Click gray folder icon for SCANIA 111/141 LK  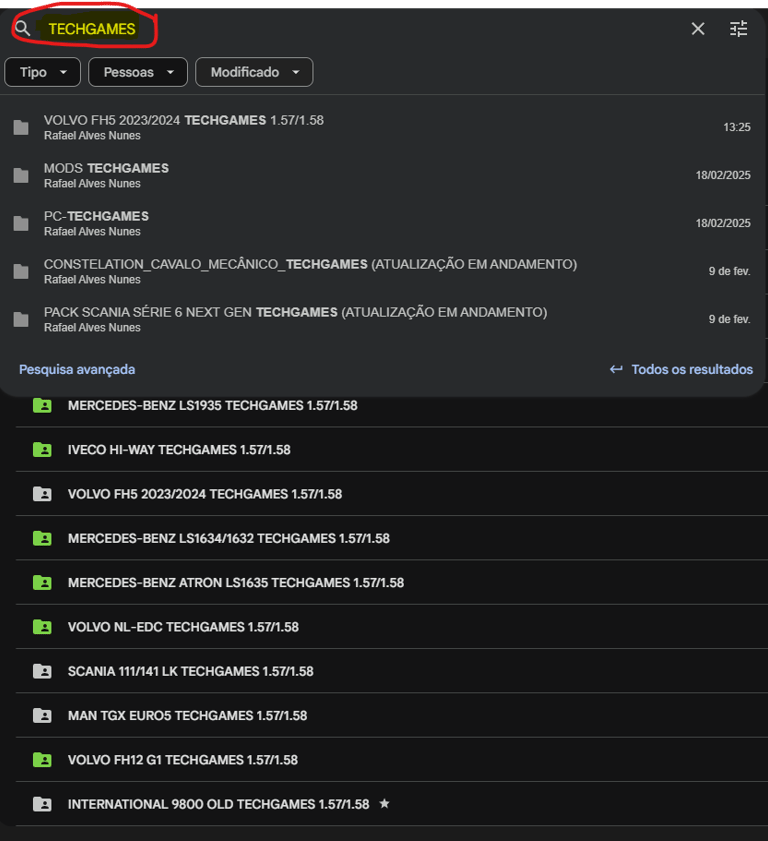tap(42, 672)
